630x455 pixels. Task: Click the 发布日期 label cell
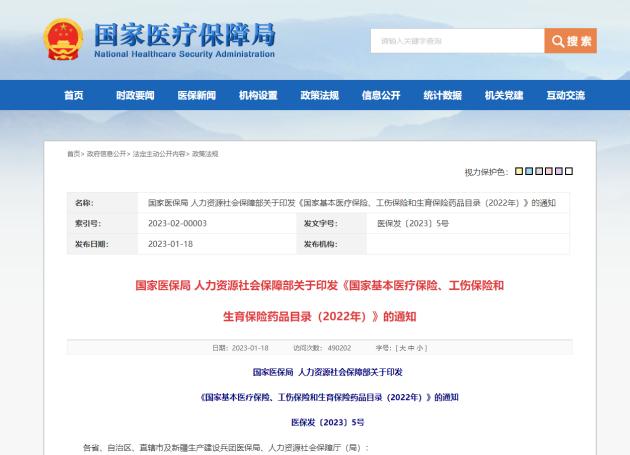tap(102, 244)
